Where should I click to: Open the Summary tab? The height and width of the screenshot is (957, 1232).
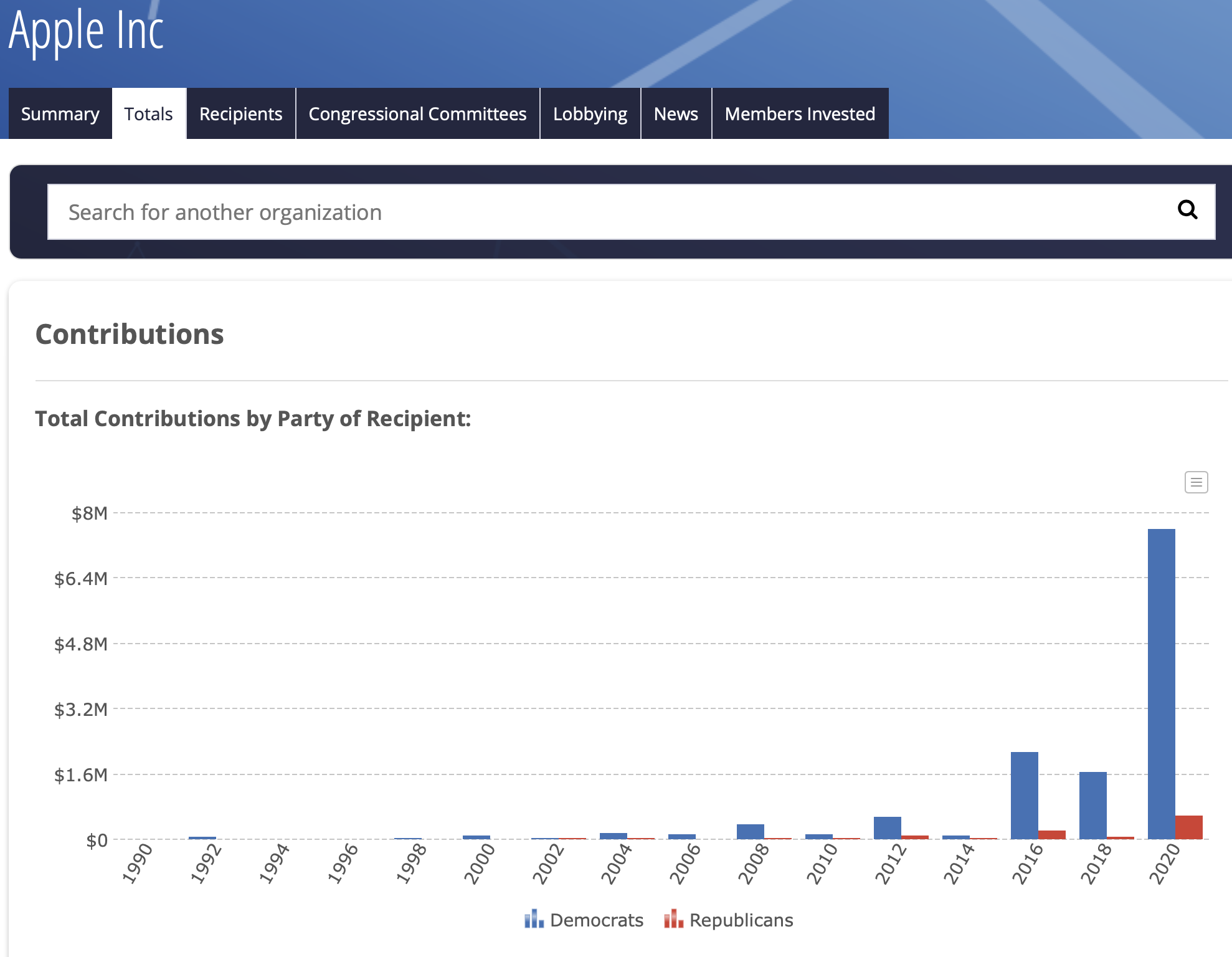click(60, 114)
